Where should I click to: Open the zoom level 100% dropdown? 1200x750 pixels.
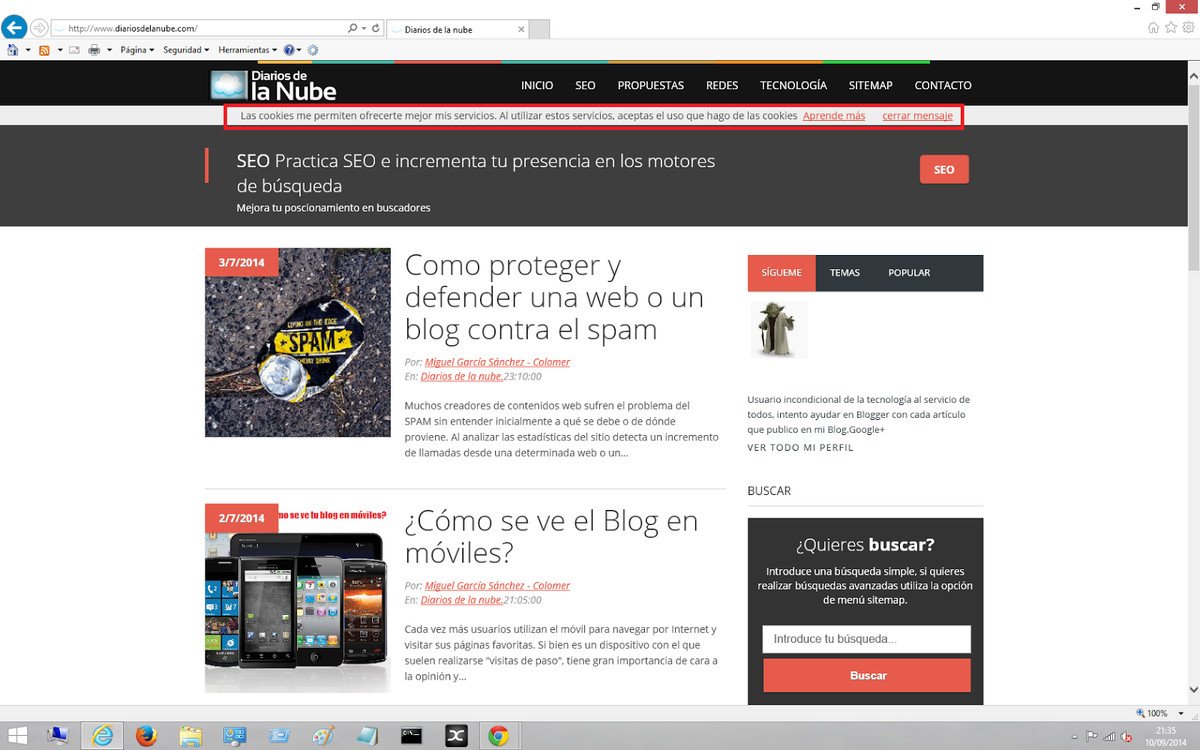click(x=1160, y=713)
